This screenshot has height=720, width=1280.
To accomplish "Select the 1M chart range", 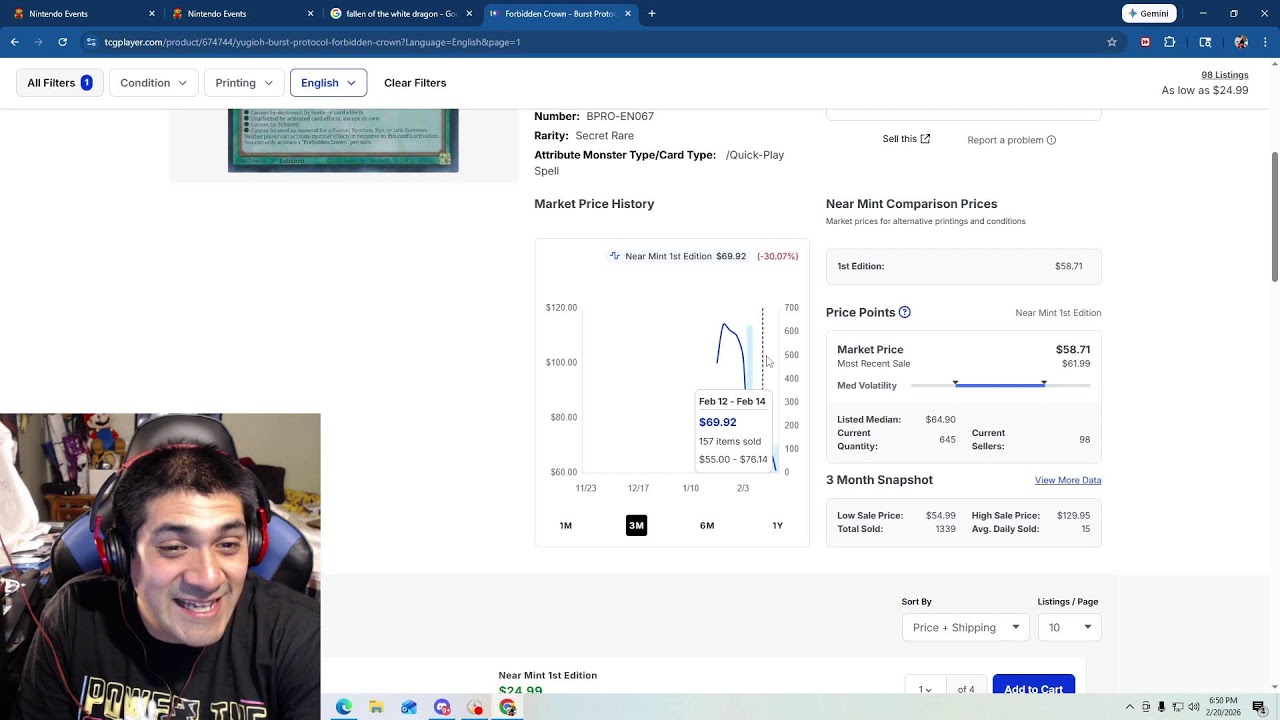I will pyautogui.click(x=566, y=525).
